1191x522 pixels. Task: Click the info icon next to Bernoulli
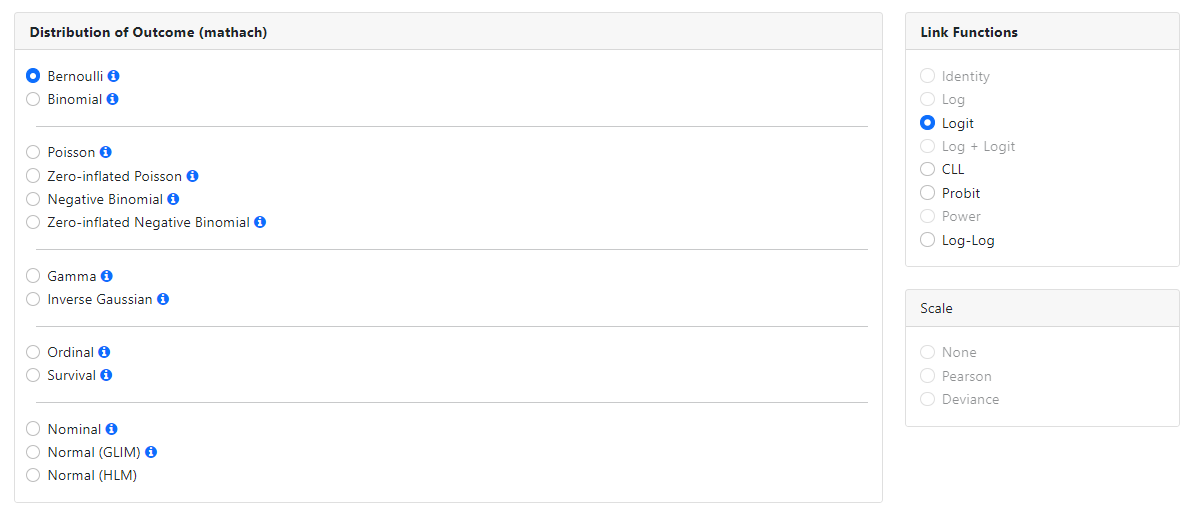pos(114,76)
